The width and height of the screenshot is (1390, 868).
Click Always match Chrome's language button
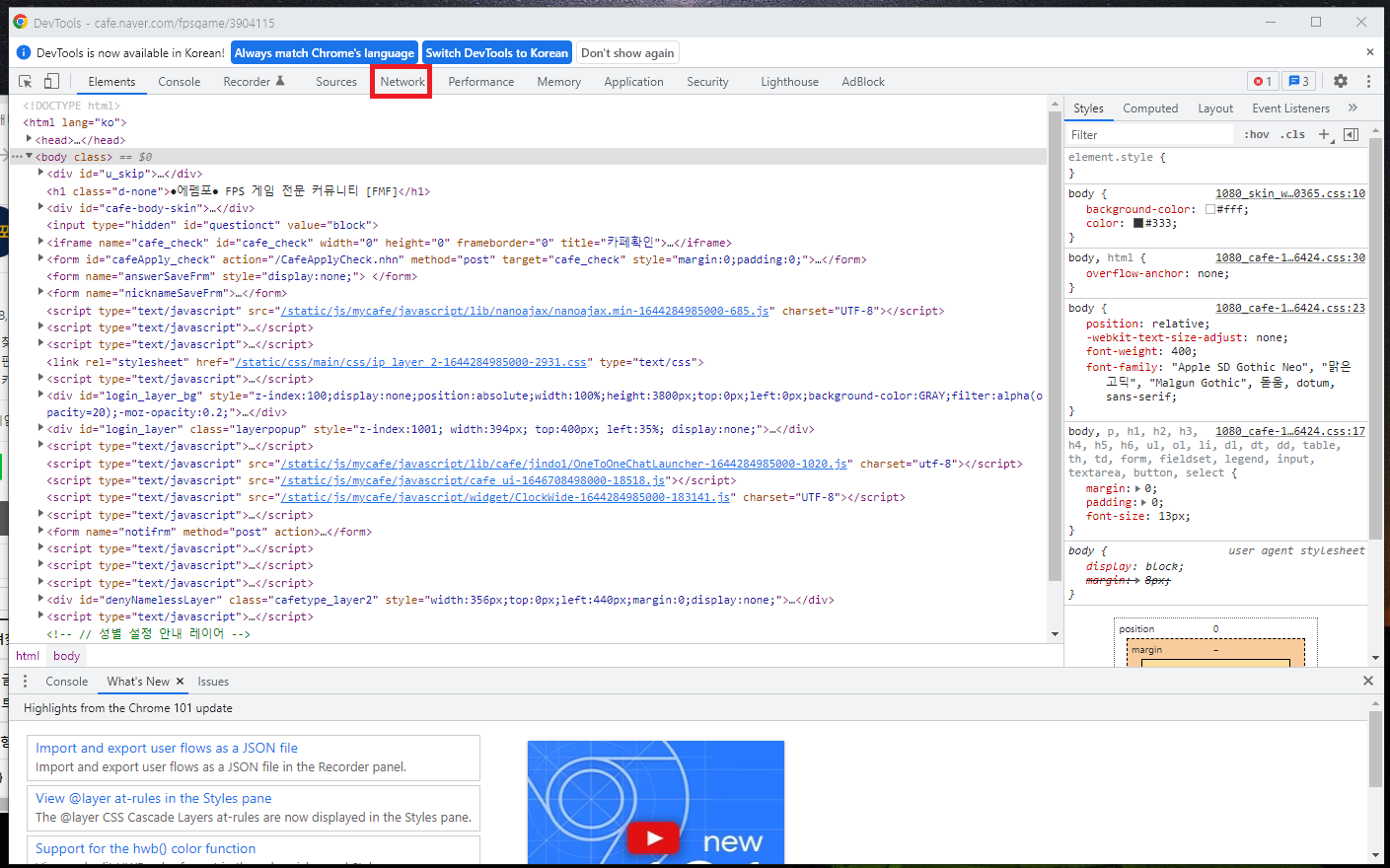325,53
